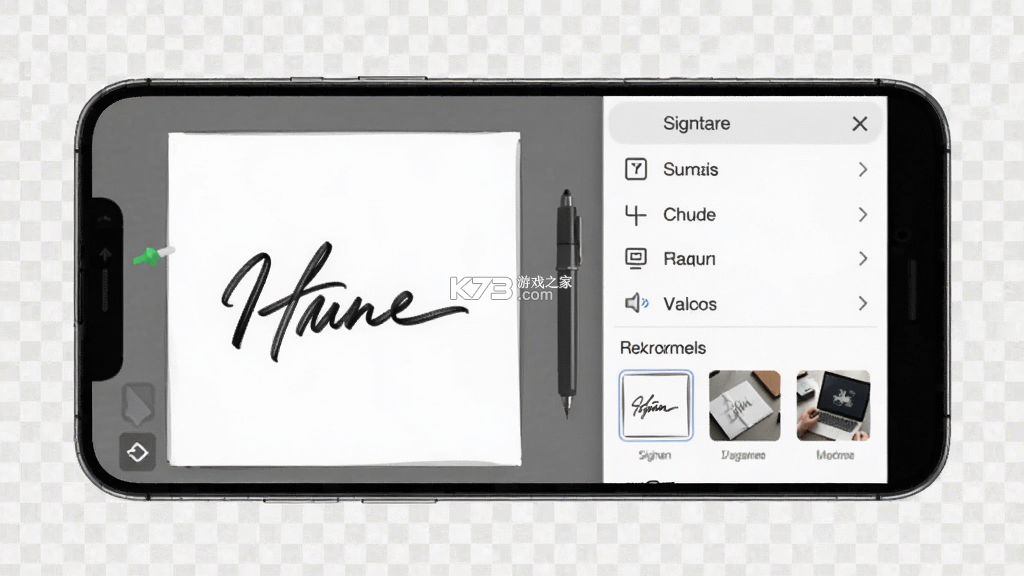Click the handwritten signature on the canvas
Viewport: 1024px width, 576px height.
344,303
